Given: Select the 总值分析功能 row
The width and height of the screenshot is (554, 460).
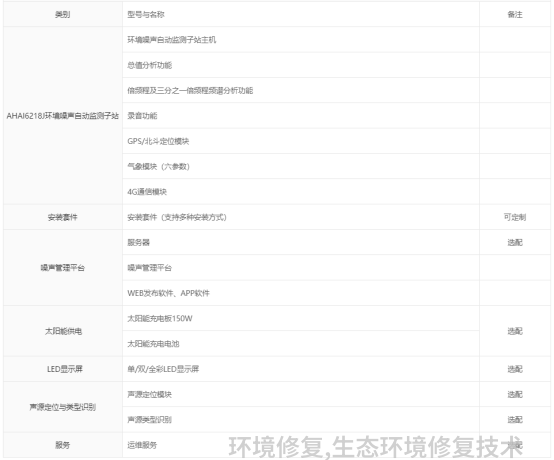Looking at the screenshot, I should click(301, 65).
